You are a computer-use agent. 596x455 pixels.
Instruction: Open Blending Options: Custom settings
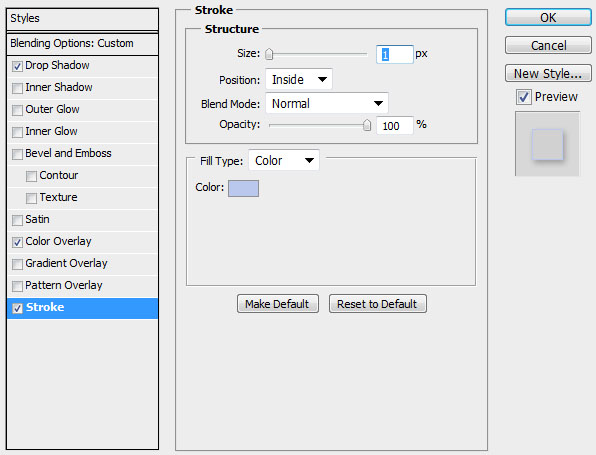[82, 44]
